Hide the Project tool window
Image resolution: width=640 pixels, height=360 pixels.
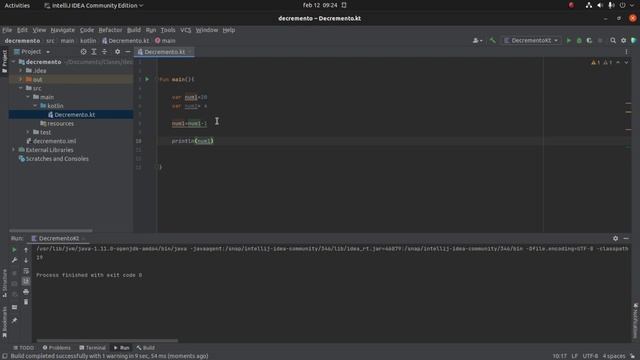128,52
